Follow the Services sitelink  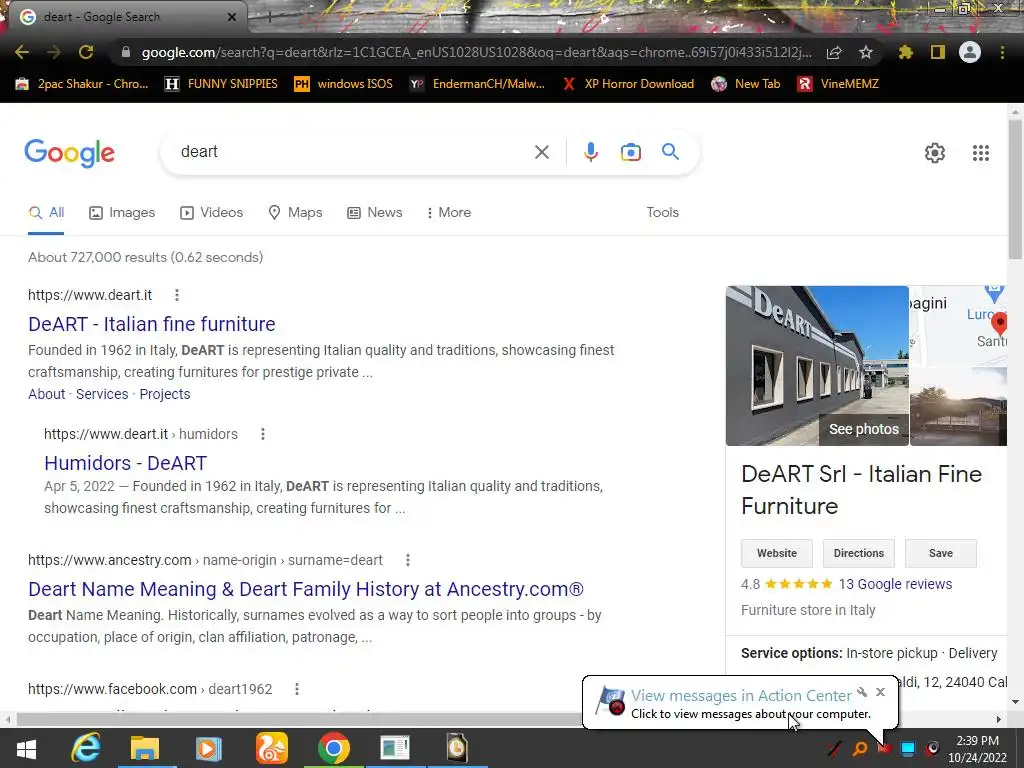tap(102, 394)
